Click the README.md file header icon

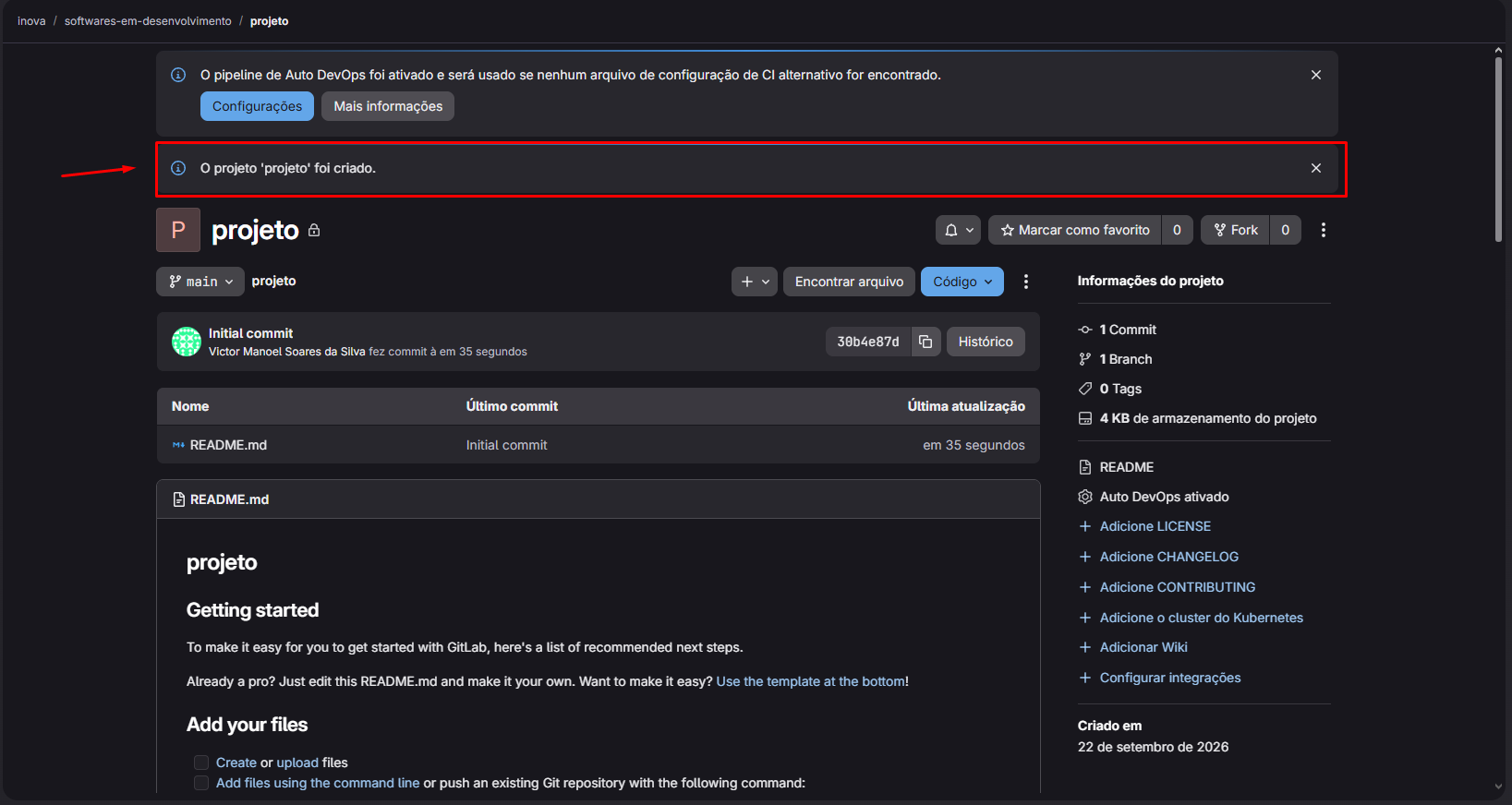click(179, 499)
